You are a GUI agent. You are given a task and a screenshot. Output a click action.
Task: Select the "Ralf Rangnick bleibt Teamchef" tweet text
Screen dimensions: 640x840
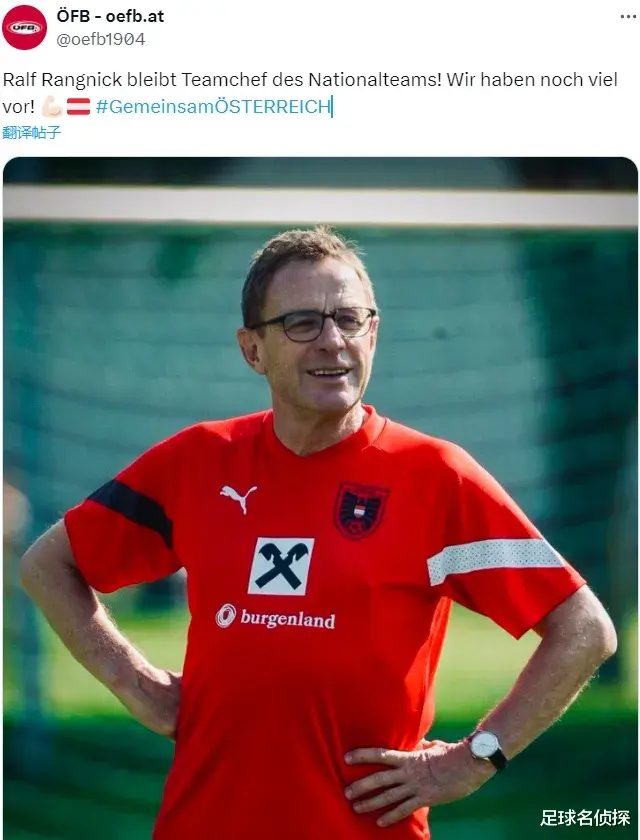point(310,93)
